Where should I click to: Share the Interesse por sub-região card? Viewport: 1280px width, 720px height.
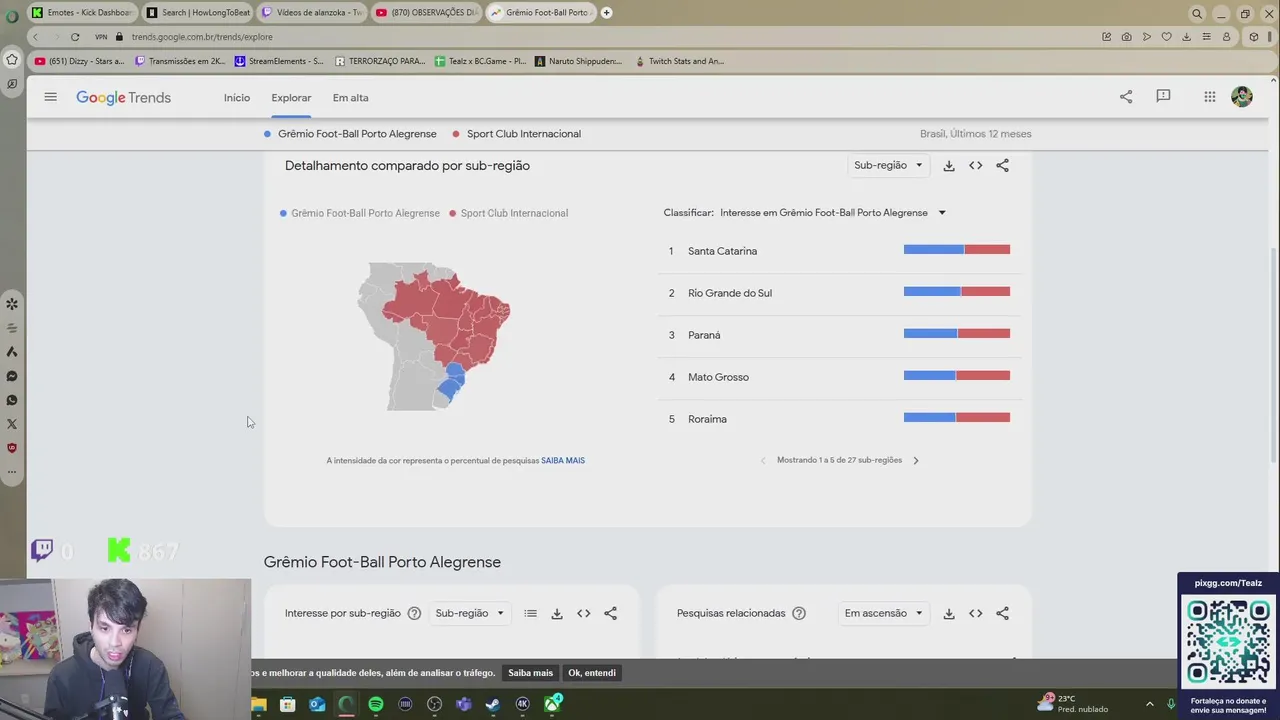(x=610, y=613)
